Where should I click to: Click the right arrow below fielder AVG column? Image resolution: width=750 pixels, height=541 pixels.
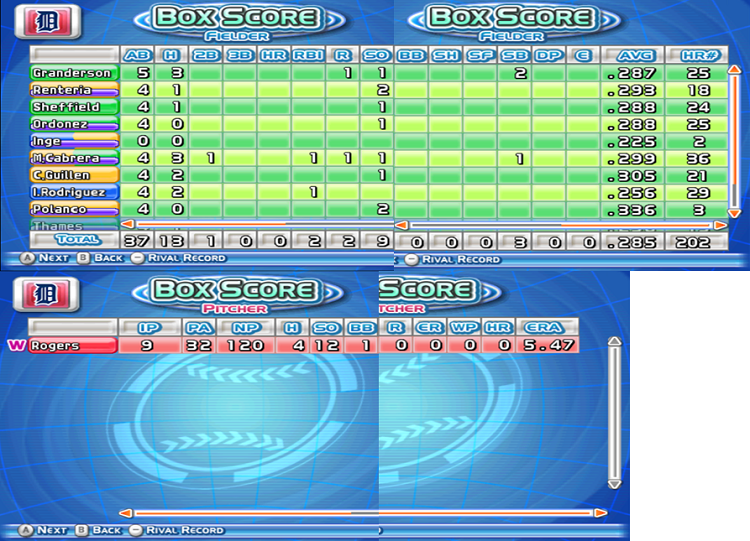(720, 225)
